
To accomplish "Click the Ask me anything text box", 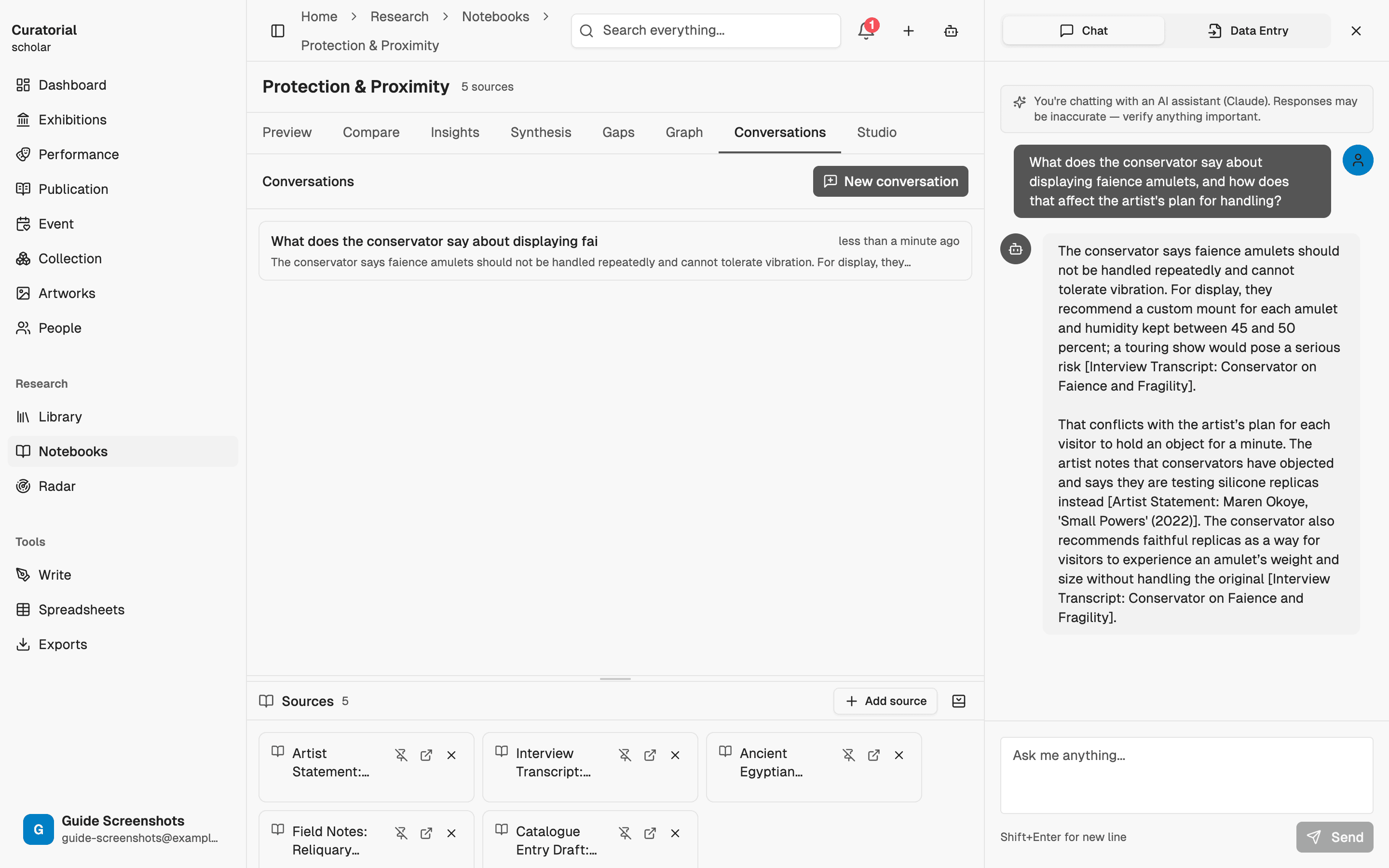I will tap(1186, 775).
